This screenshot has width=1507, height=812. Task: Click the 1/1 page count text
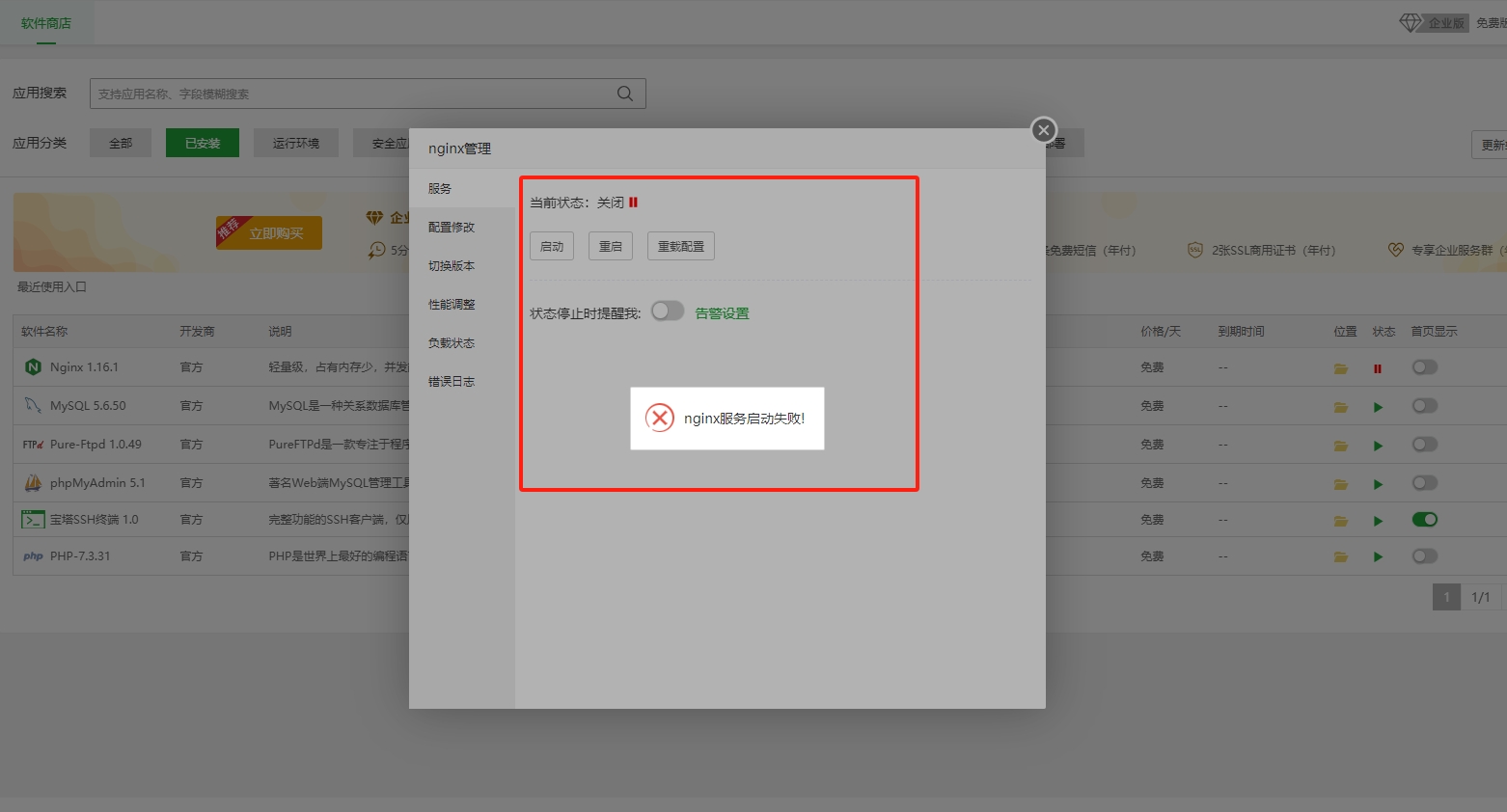click(1481, 597)
